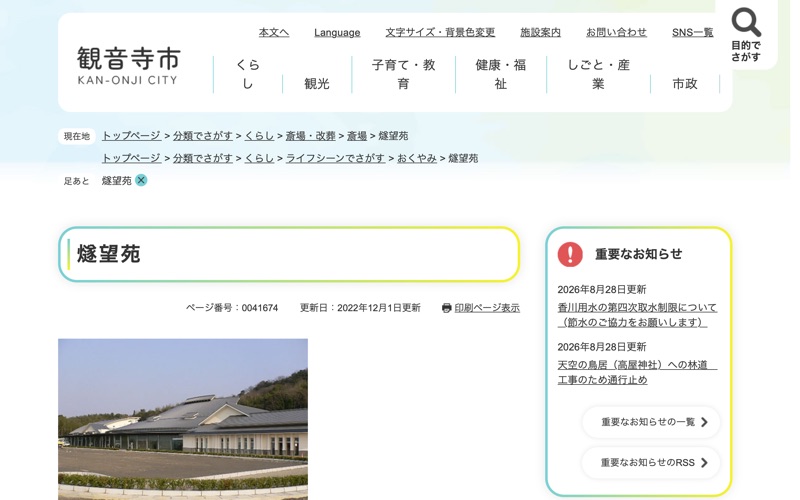
Task: Click the chevron on 重要なお知らせのRSS button
Action: click(x=705, y=463)
